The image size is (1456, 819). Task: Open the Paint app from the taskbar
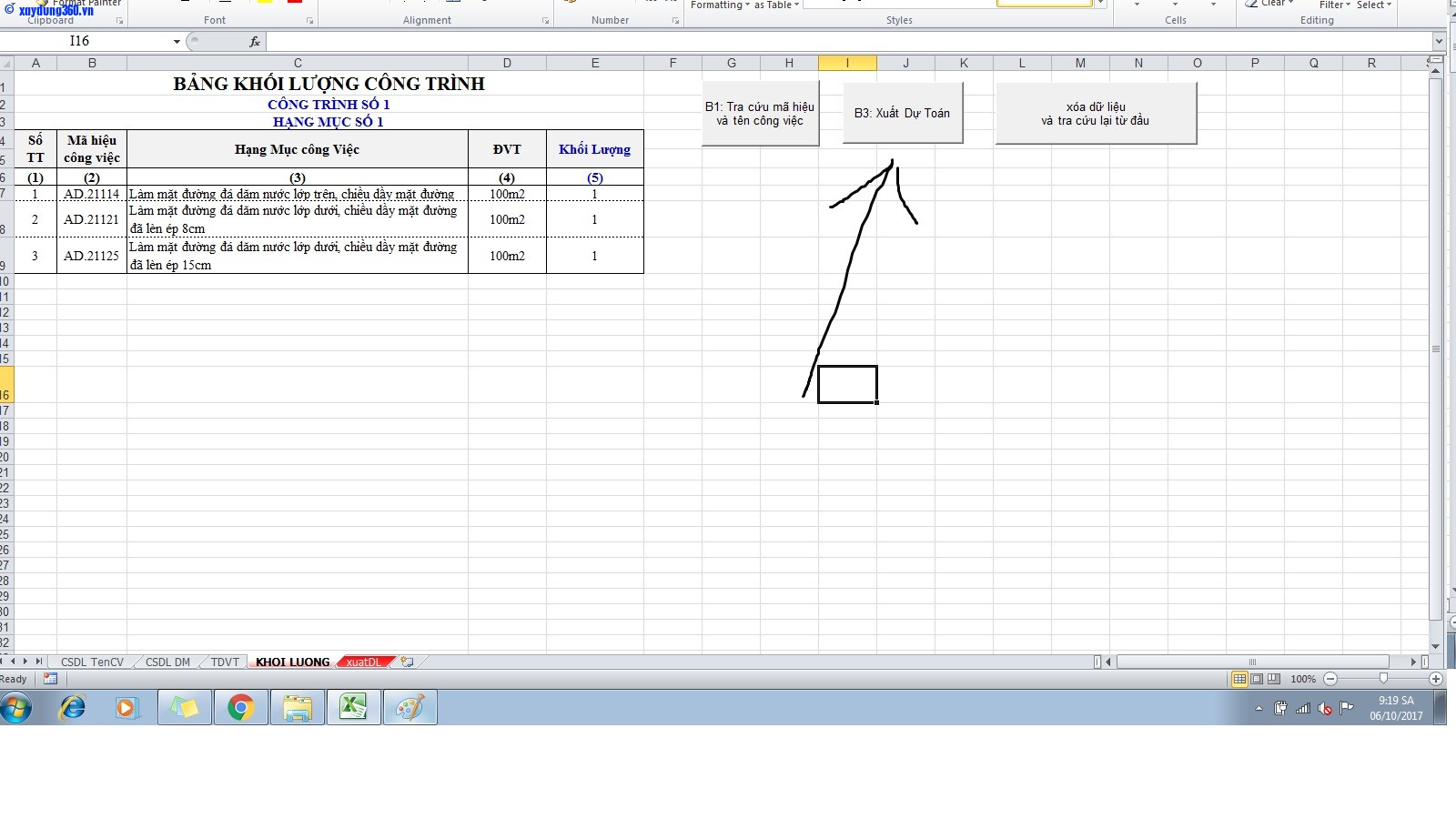click(x=409, y=707)
